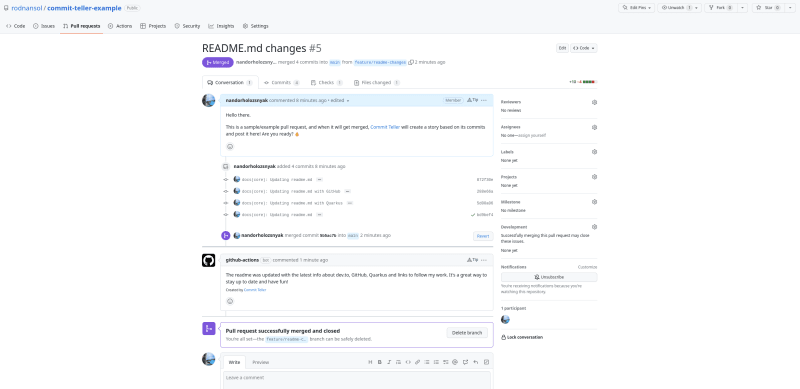The width and height of the screenshot is (800, 389).
Task: Click the Unsubscribe button
Action: click(549, 277)
